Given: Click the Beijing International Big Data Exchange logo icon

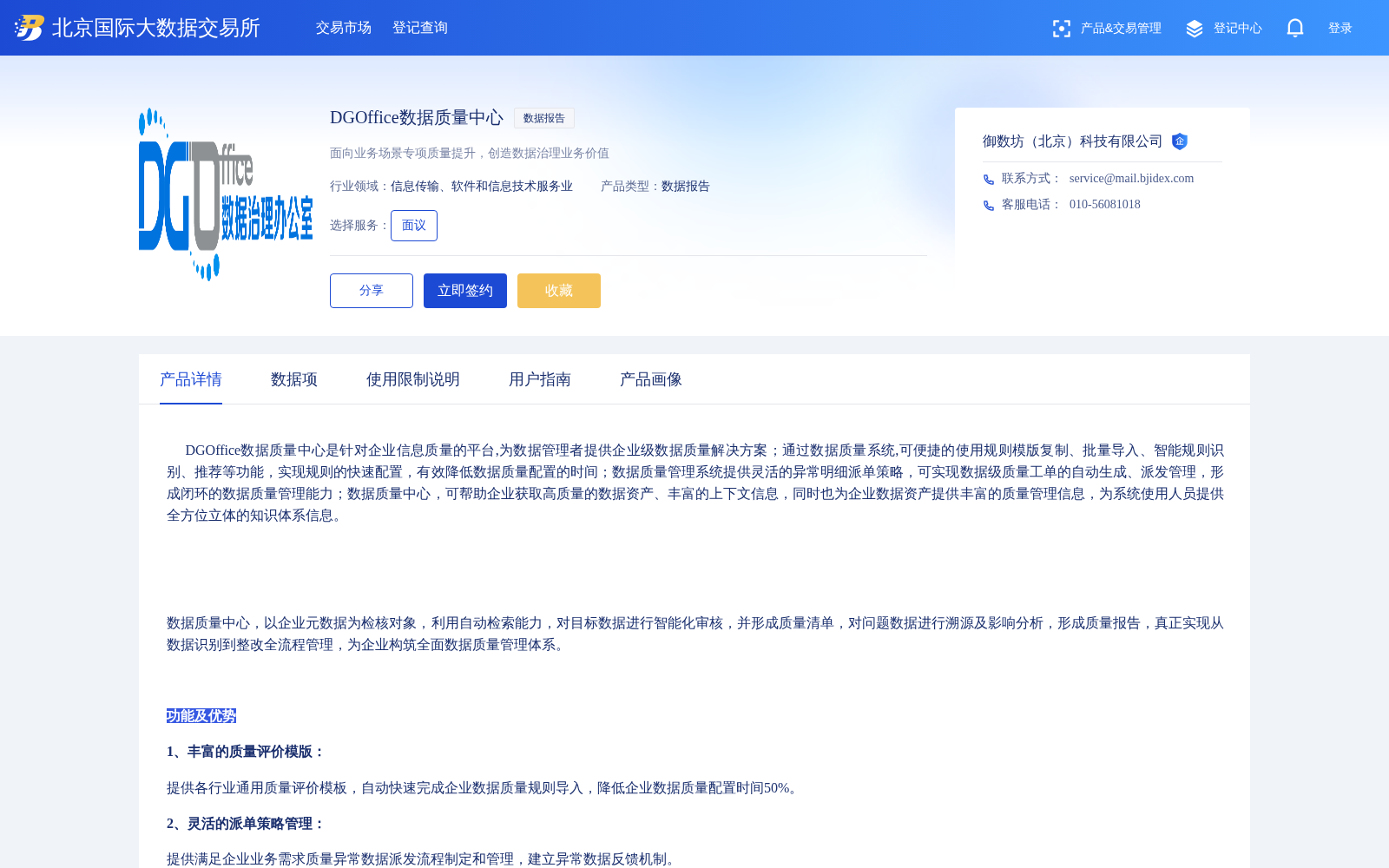Looking at the screenshot, I should tap(30, 28).
